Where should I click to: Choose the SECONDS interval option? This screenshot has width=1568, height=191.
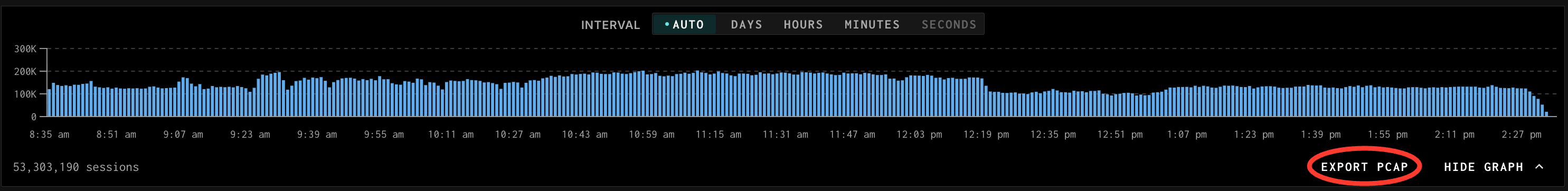948,24
